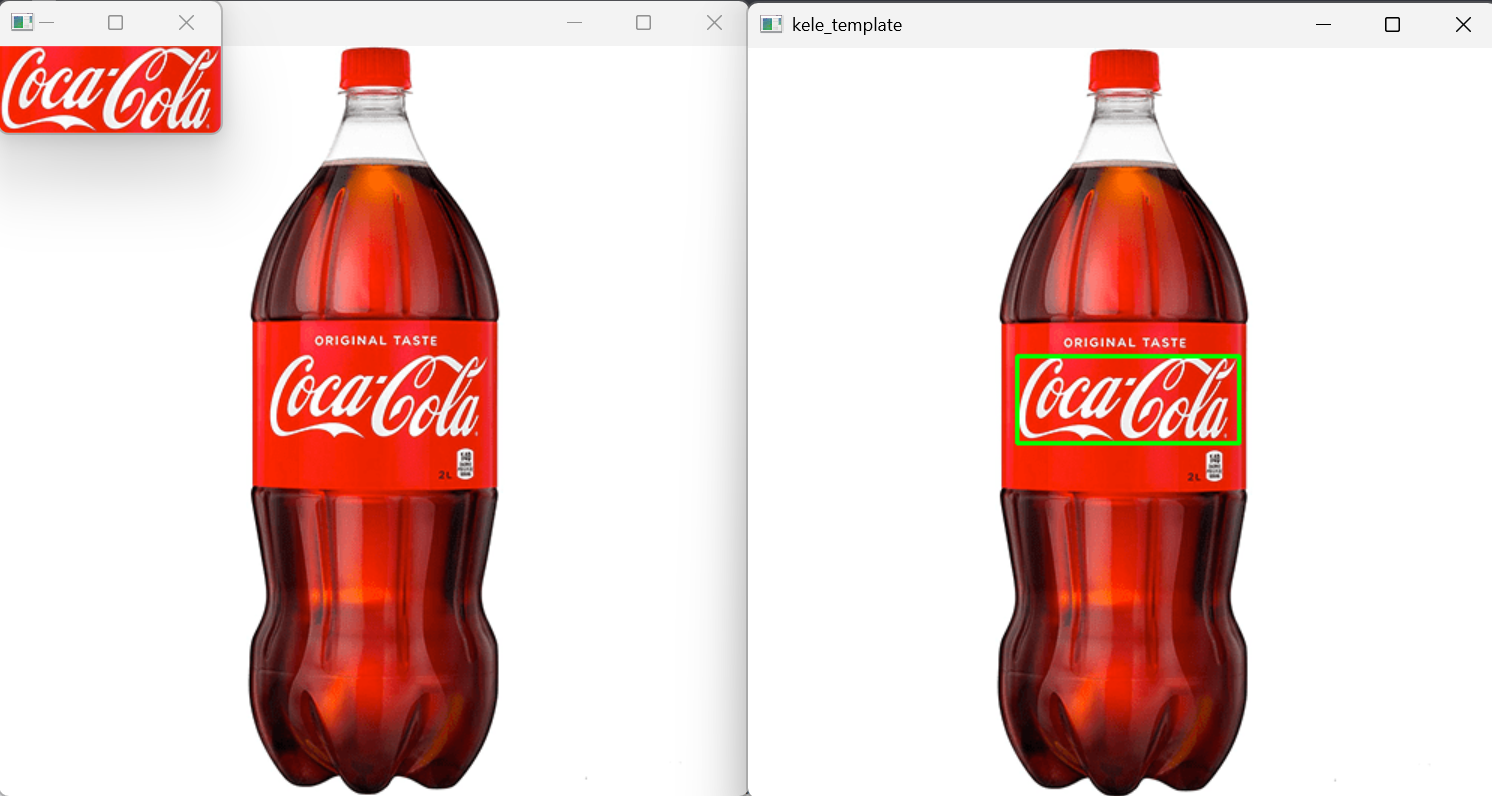Click the Coca-Cola logo on the middle window bottle
Image resolution: width=1492 pixels, height=796 pixels.
click(379, 398)
